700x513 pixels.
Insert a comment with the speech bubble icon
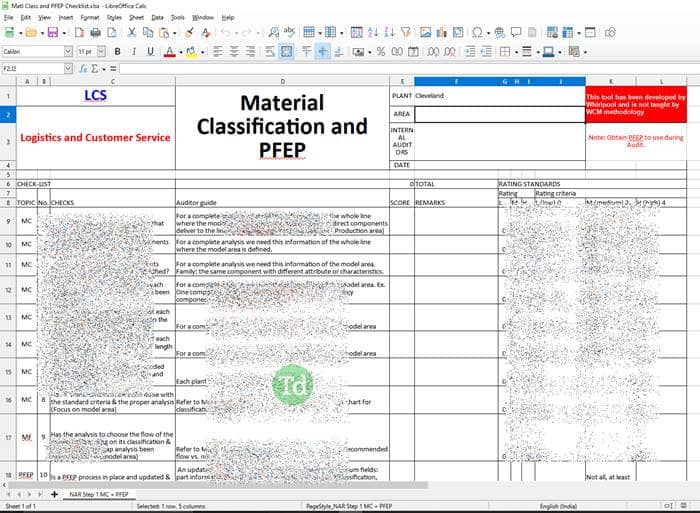coord(516,32)
